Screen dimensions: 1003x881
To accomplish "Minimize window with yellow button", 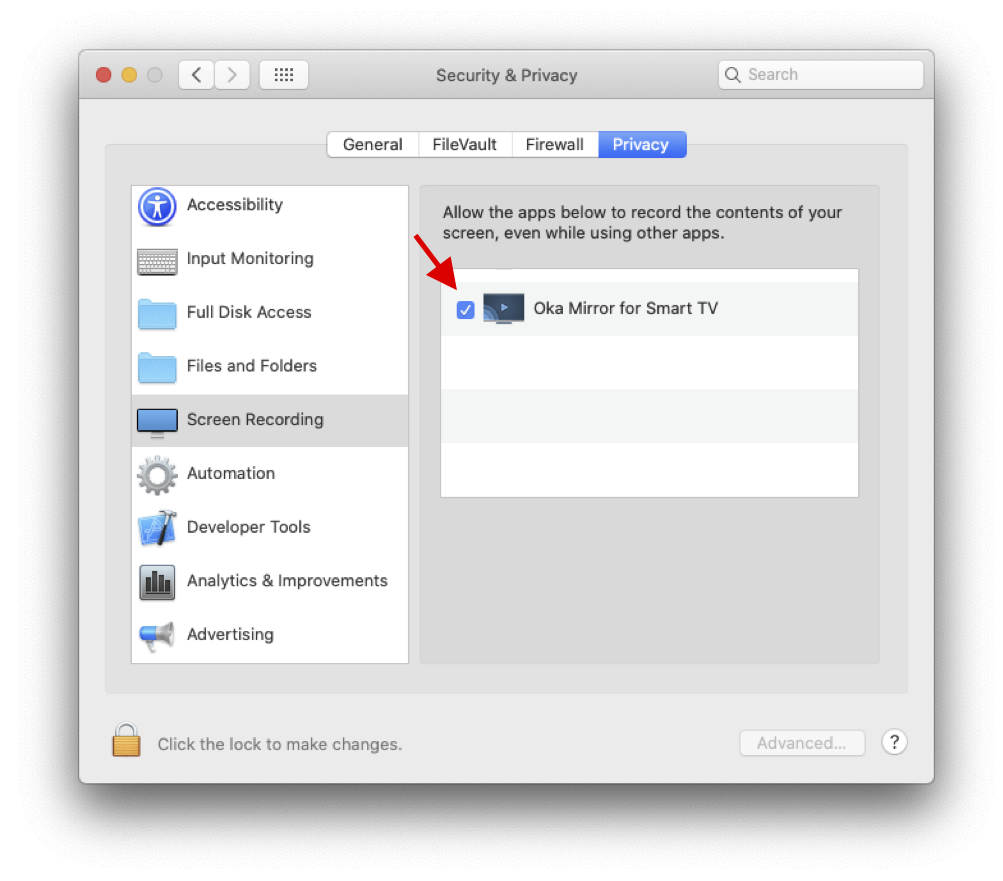I will point(129,75).
